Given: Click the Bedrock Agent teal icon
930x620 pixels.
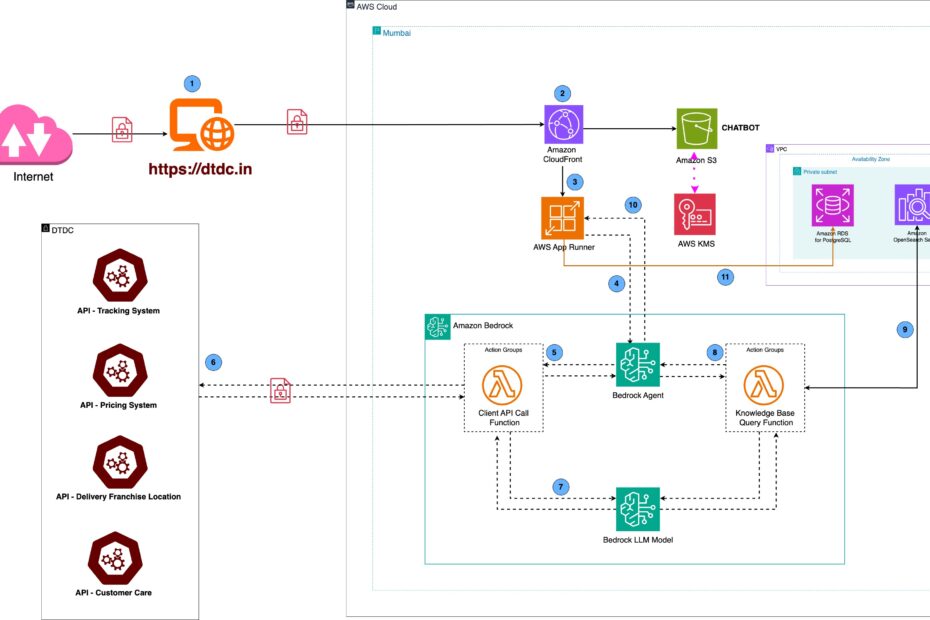Looking at the screenshot, I should pos(638,364).
